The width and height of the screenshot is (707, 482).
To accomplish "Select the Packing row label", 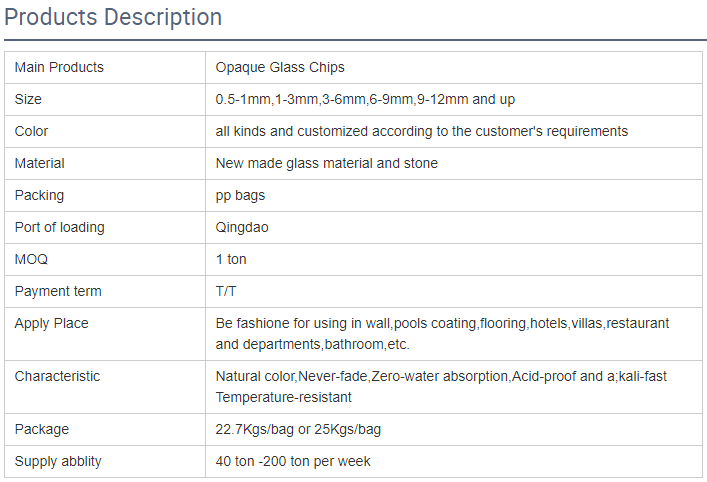I will click(x=39, y=196).
